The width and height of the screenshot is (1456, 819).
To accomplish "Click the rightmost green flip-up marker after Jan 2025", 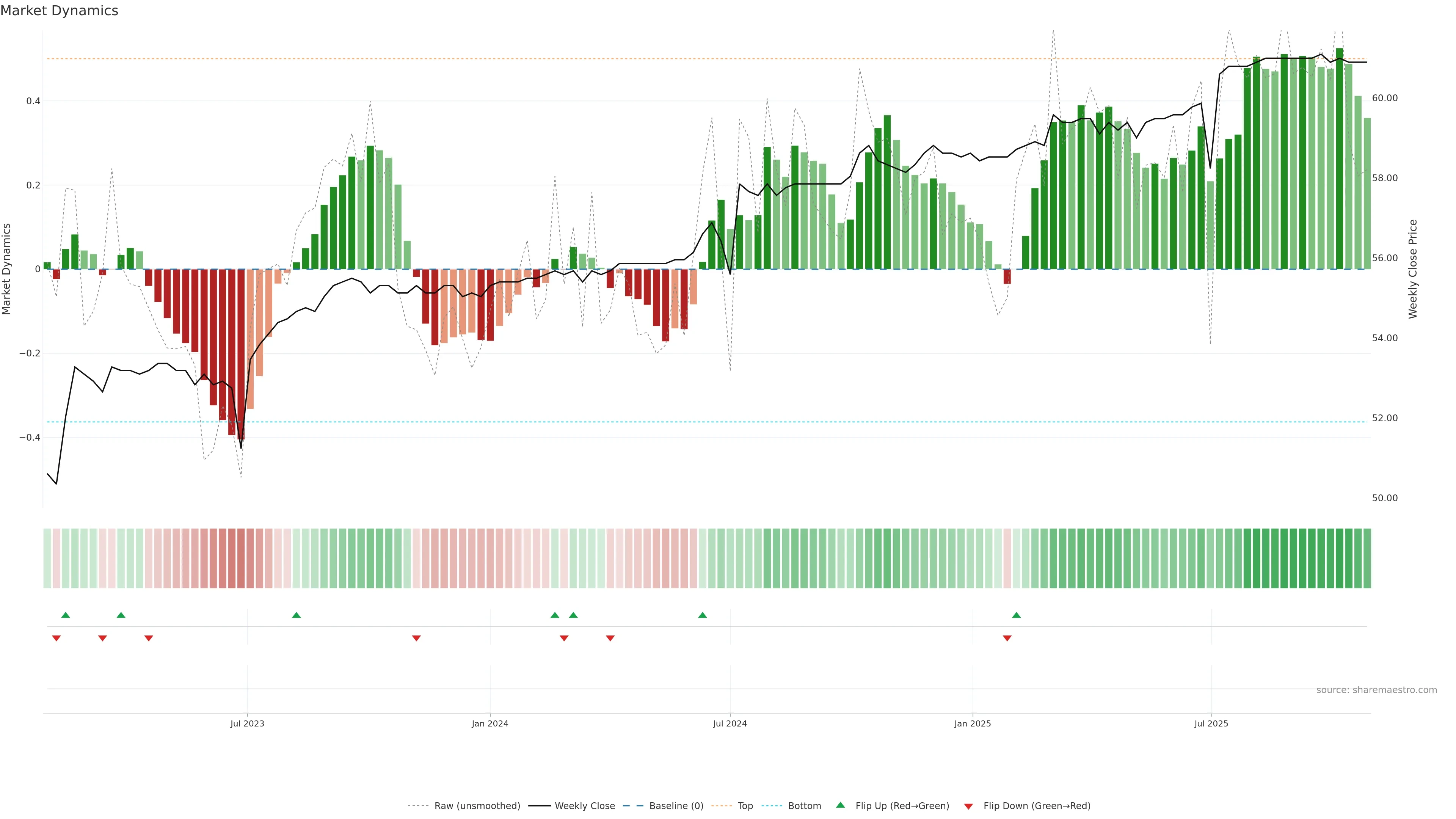I will (1016, 615).
